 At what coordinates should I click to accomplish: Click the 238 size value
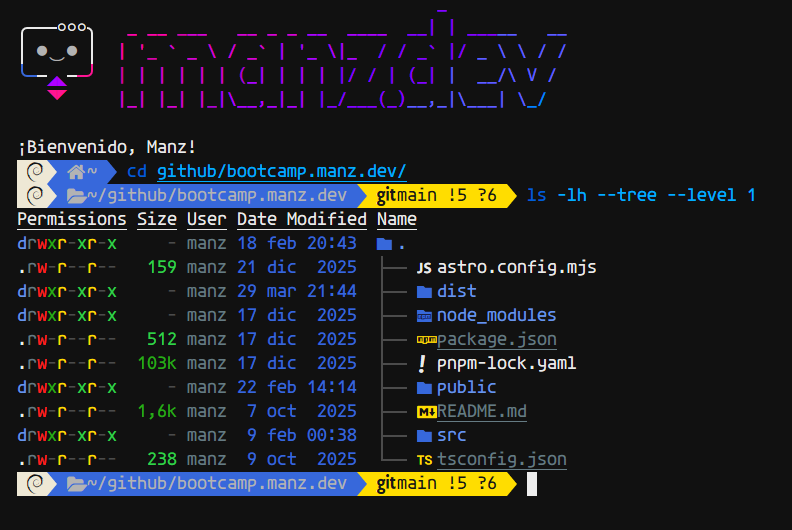pos(162,459)
